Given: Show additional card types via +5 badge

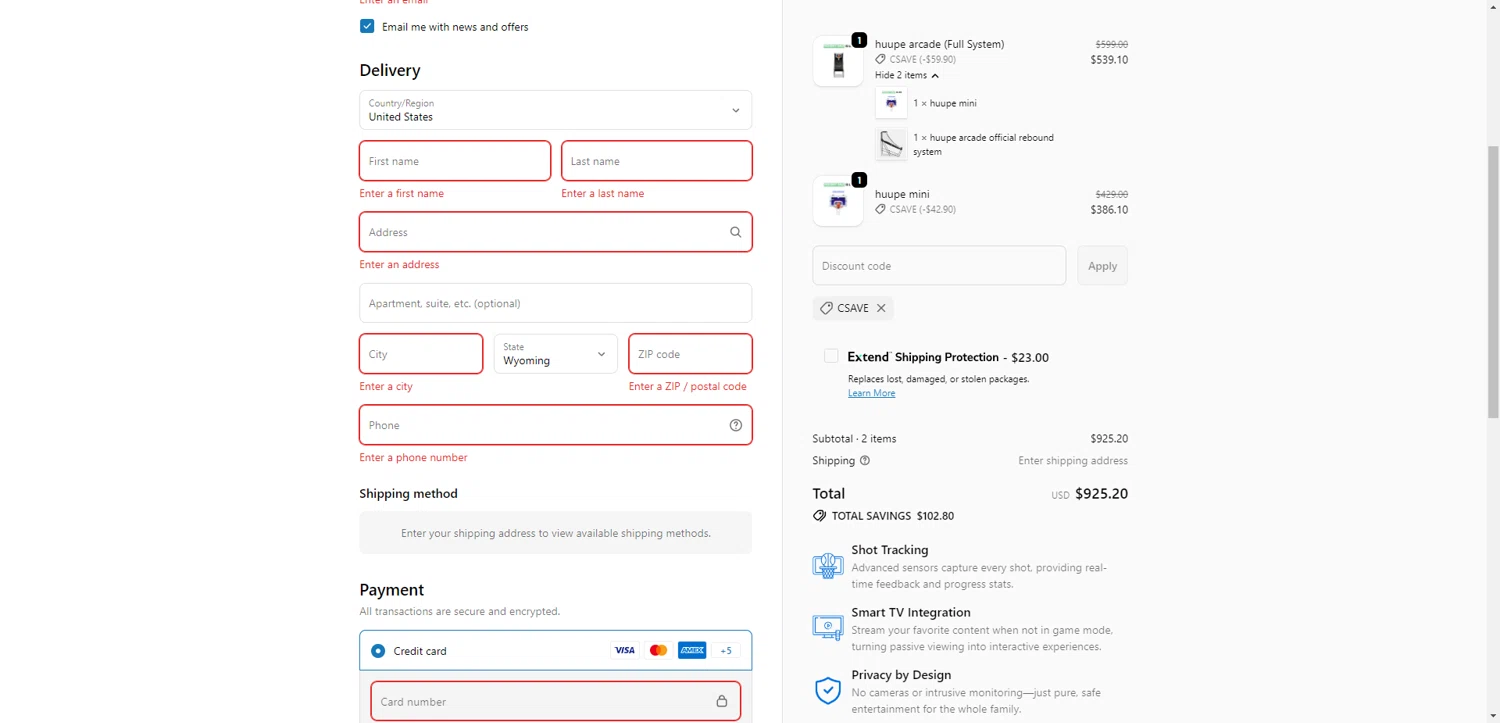Looking at the screenshot, I should point(726,650).
